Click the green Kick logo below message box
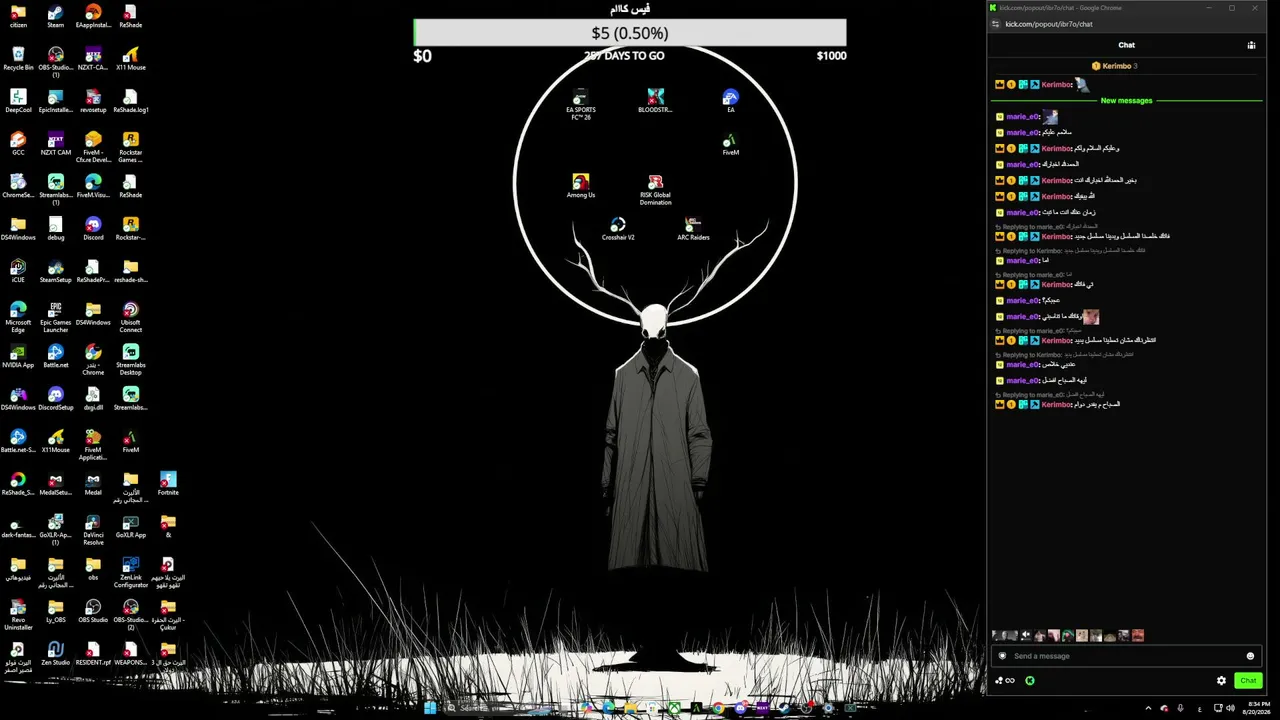Screen dimensions: 1280x720 tap(1030, 681)
